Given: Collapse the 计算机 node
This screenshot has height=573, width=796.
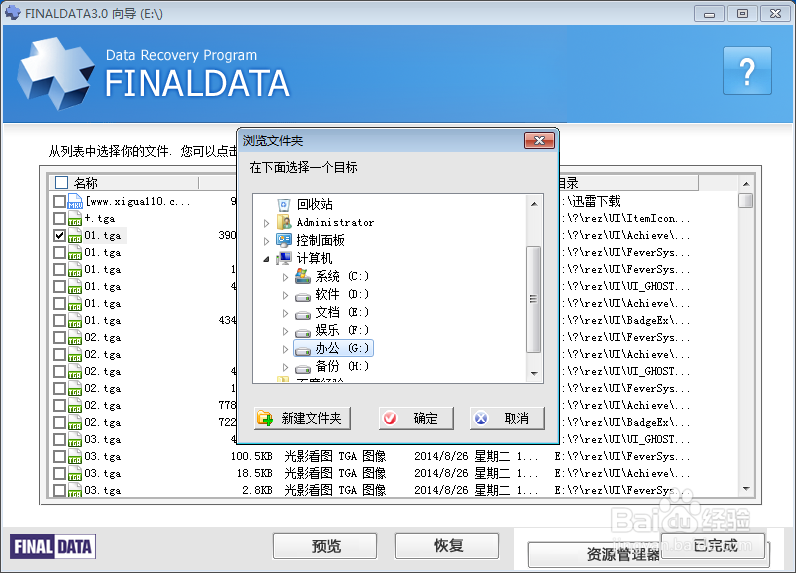Looking at the screenshot, I should coord(267,259).
